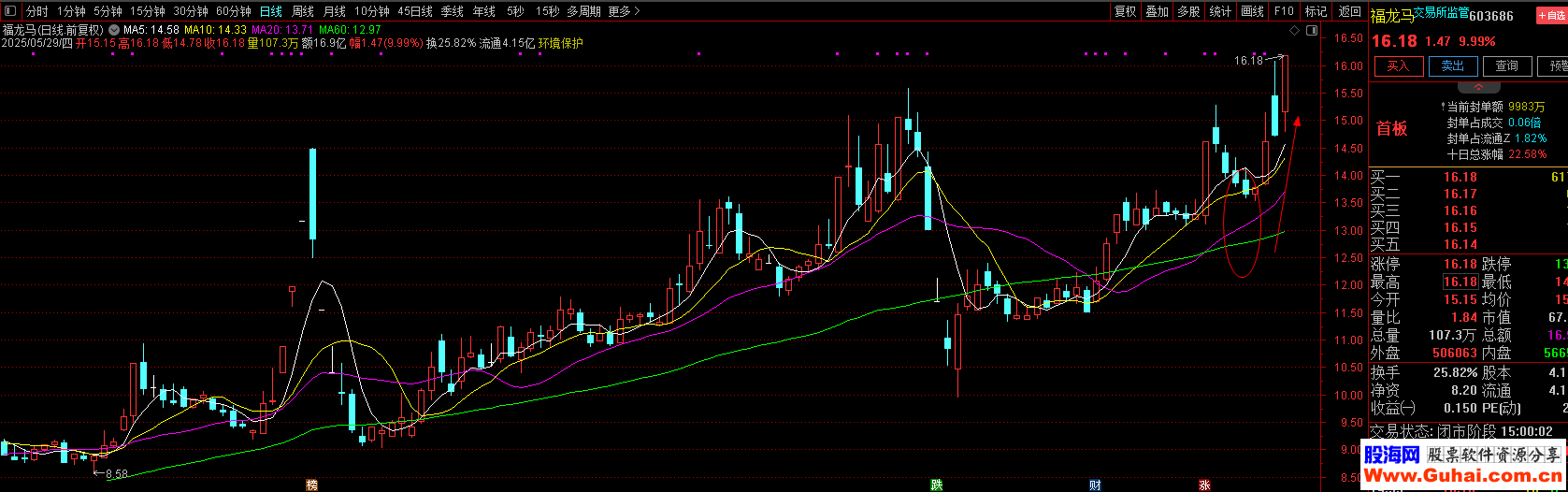Open F10 company information

point(1284,11)
